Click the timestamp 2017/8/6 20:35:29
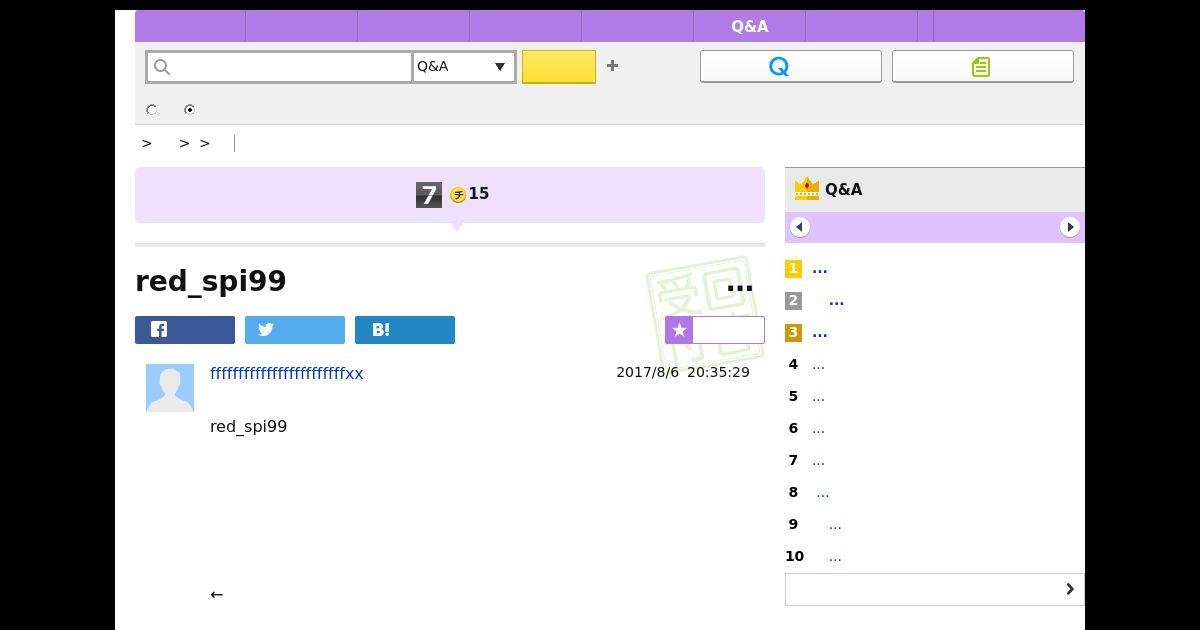This screenshot has width=1200, height=630. coord(683,372)
